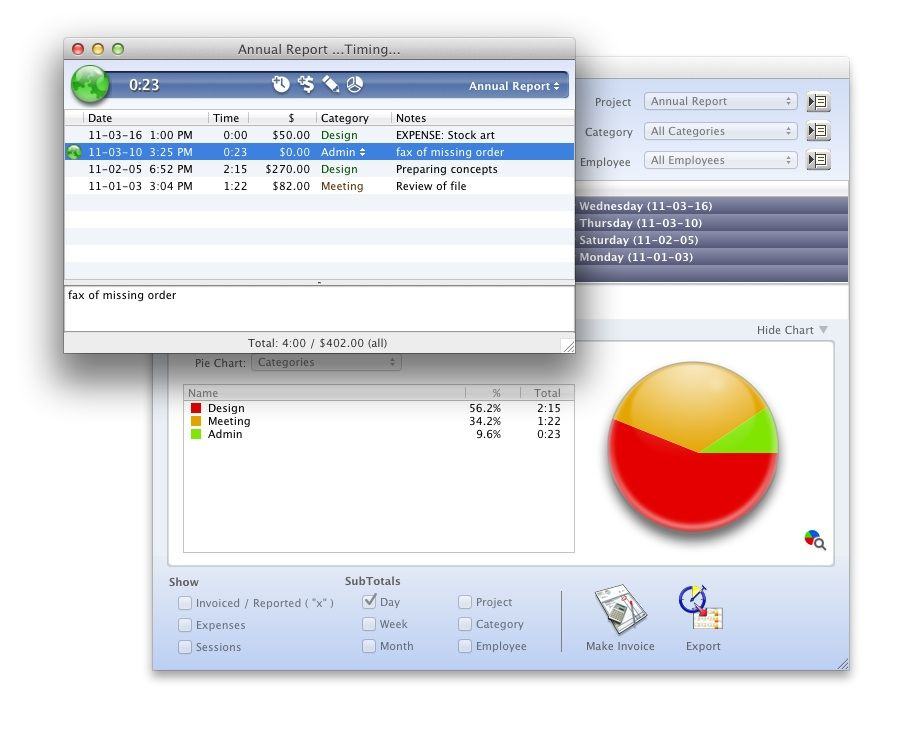Open list editor beside Category dropdown

click(818, 131)
